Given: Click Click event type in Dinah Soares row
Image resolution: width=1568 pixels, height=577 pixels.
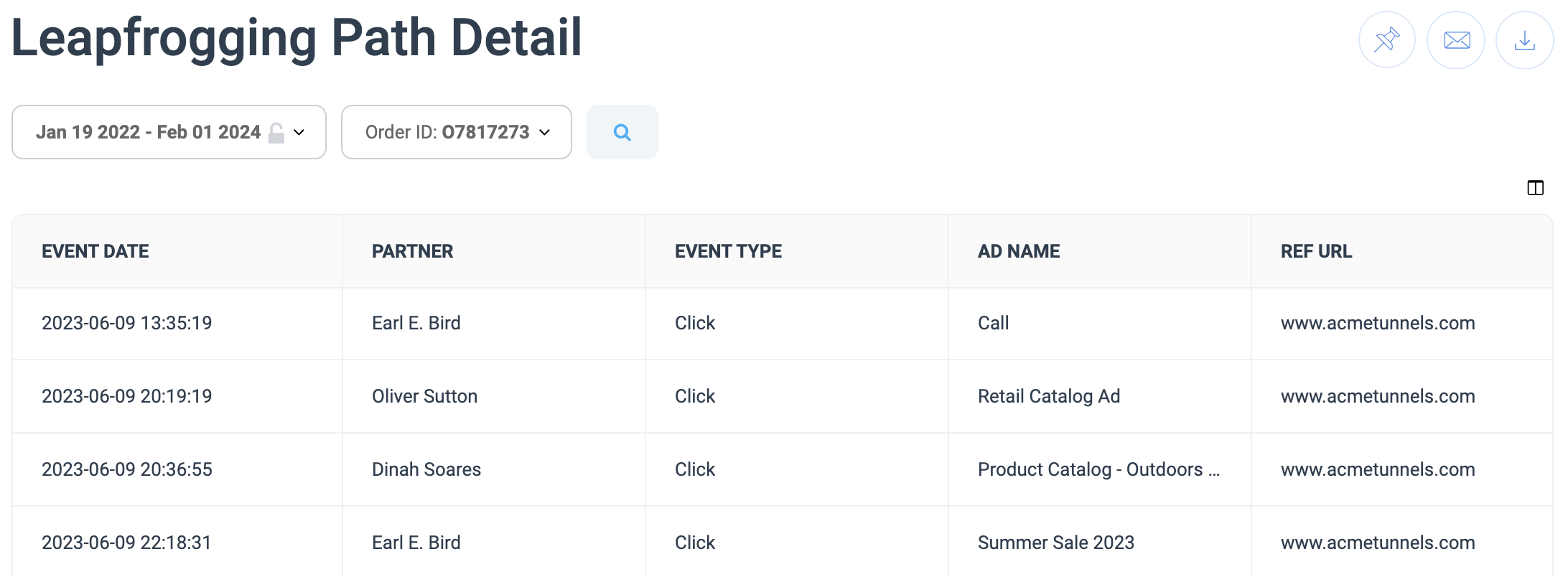Looking at the screenshot, I should coord(695,469).
